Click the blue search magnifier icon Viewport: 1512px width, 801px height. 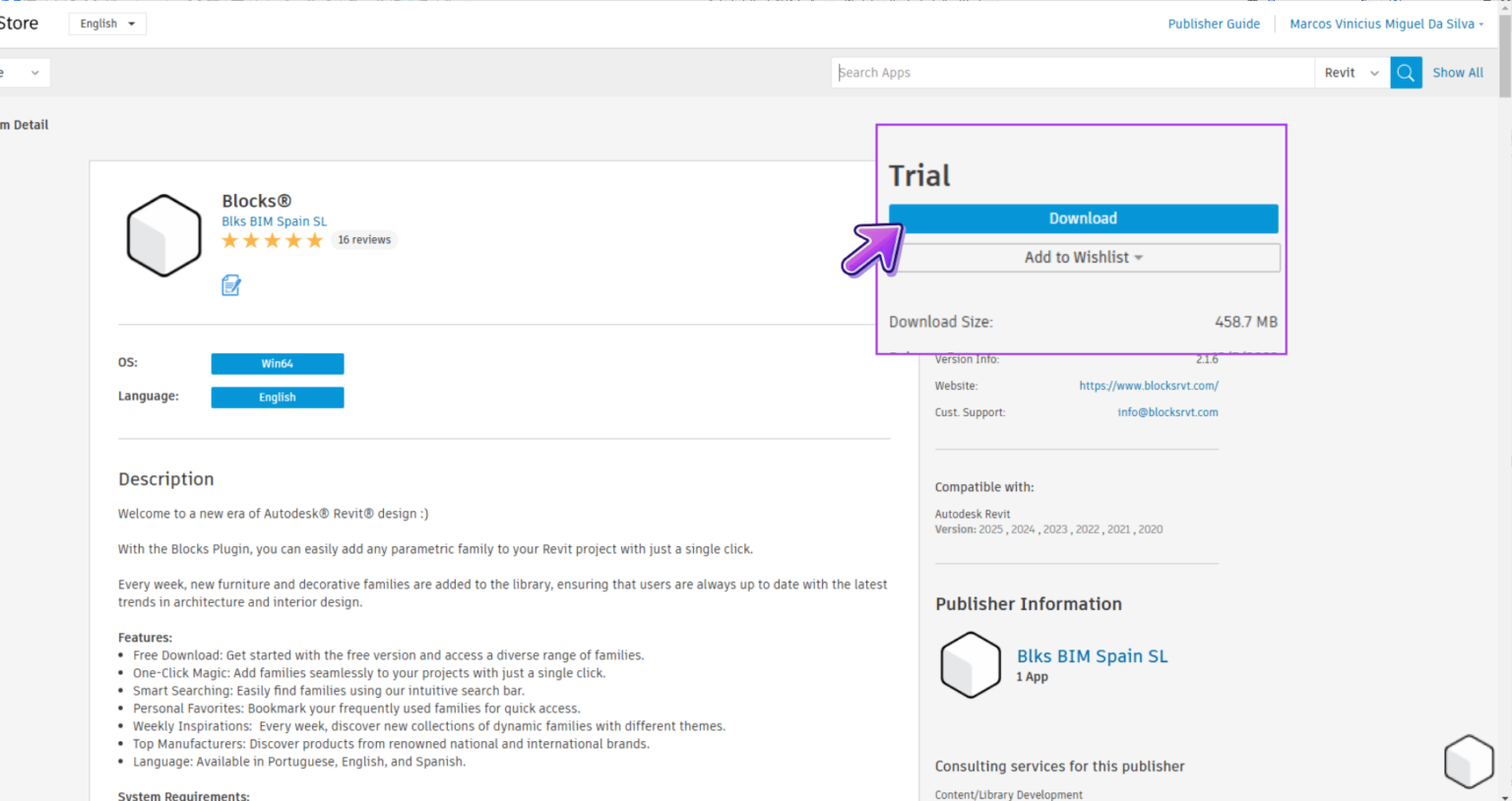point(1405,72)
